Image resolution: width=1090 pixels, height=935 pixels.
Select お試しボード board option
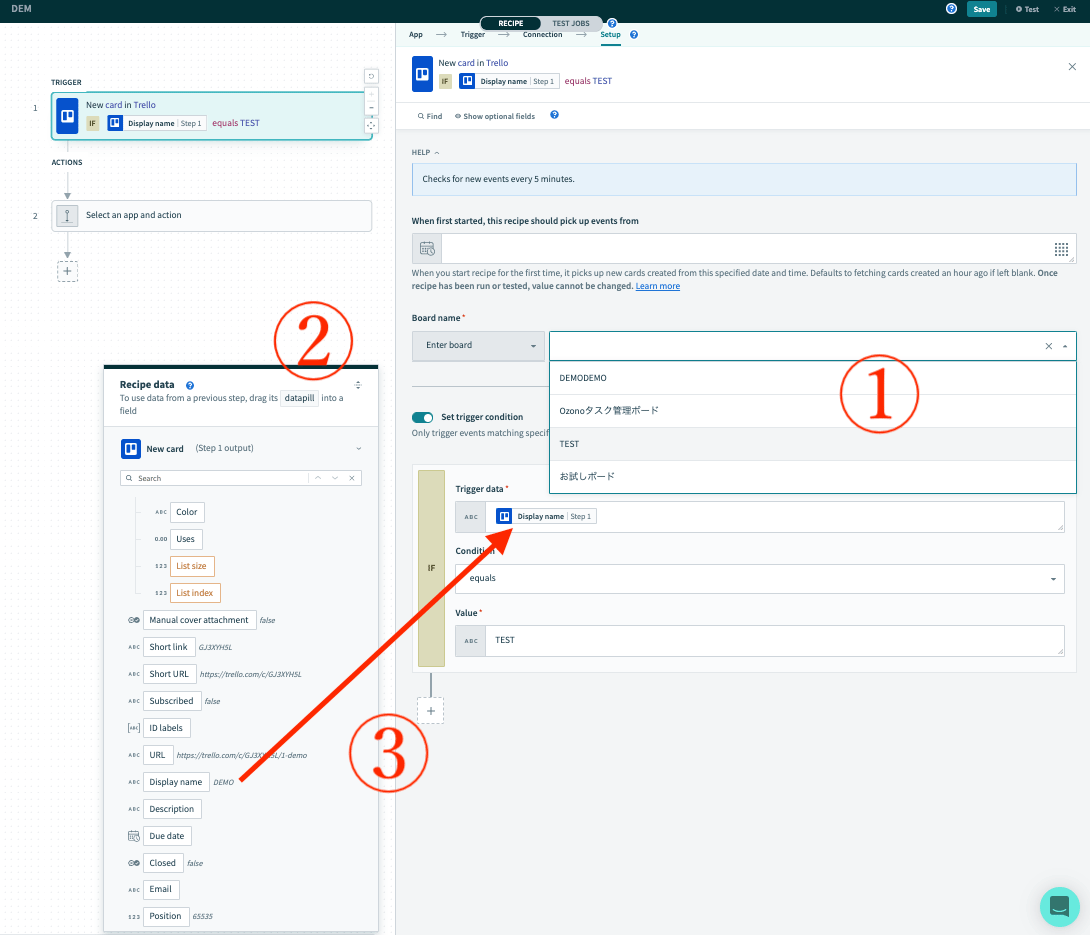[x=813, y=477]
